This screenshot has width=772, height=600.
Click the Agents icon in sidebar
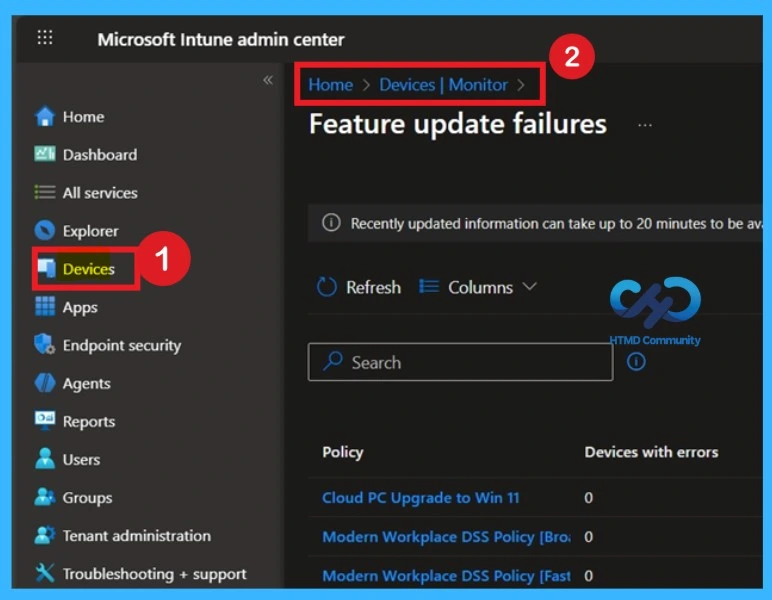45,382
